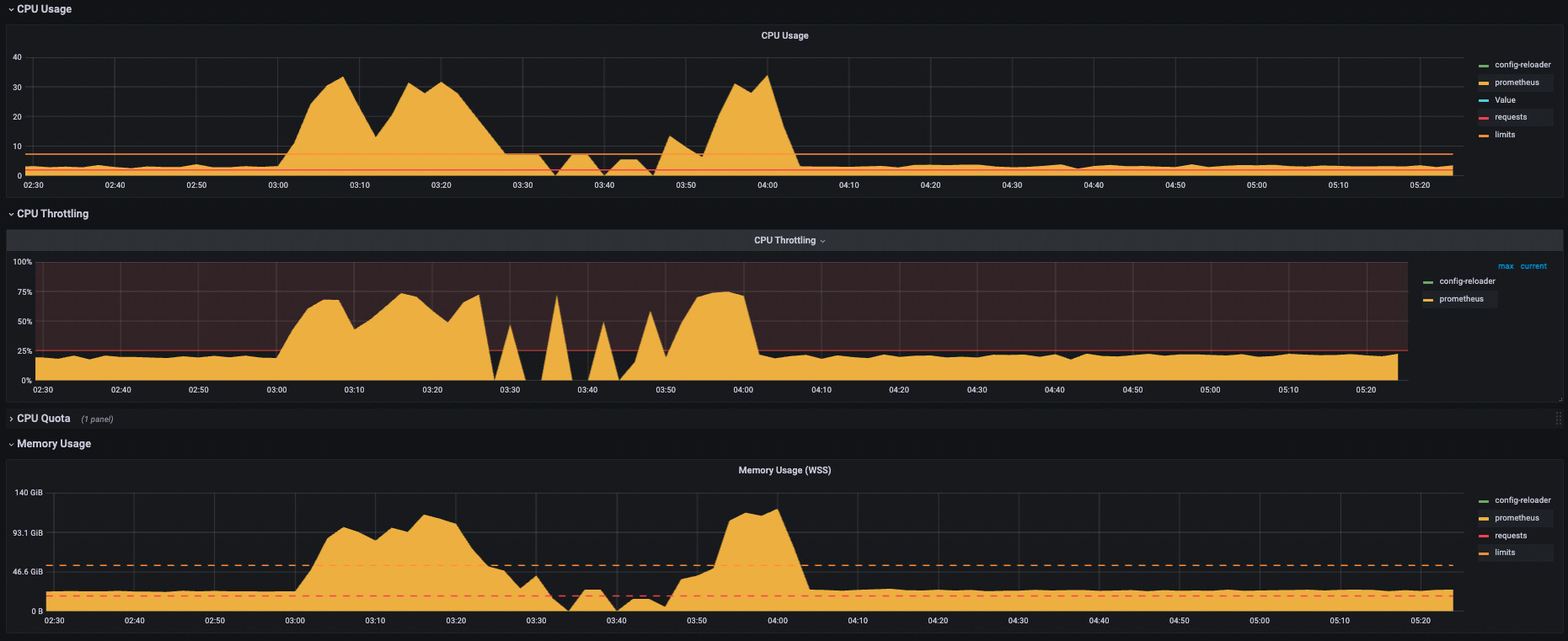Collapse the CPU Throttling row chevron

coord(11,214)
